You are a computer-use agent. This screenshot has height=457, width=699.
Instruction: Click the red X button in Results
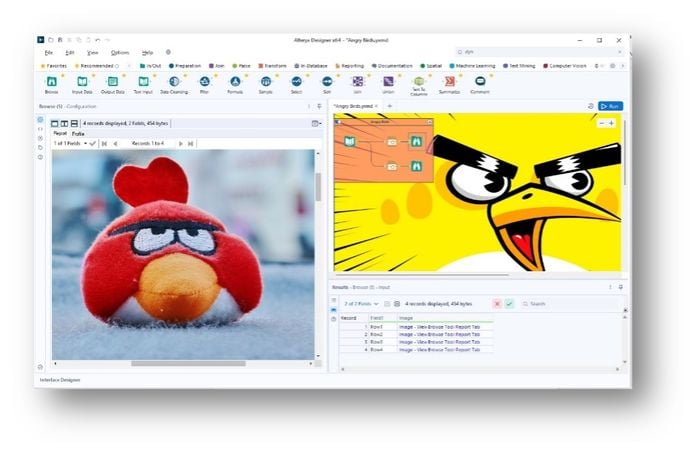497,304
